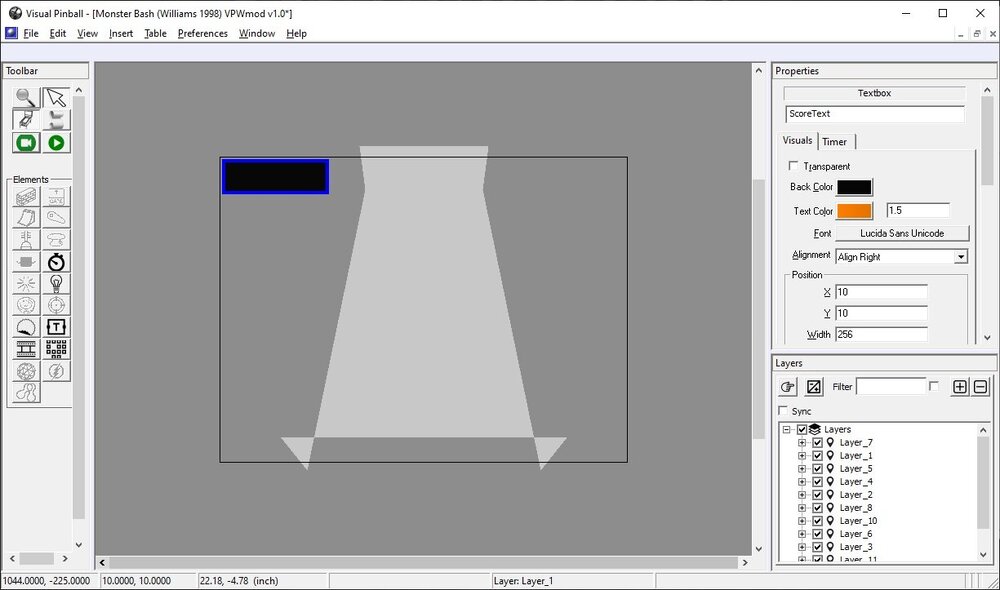The image size is (1000, 590).
Task: Choose the Select arrow tool
Action: click(56, 98)
